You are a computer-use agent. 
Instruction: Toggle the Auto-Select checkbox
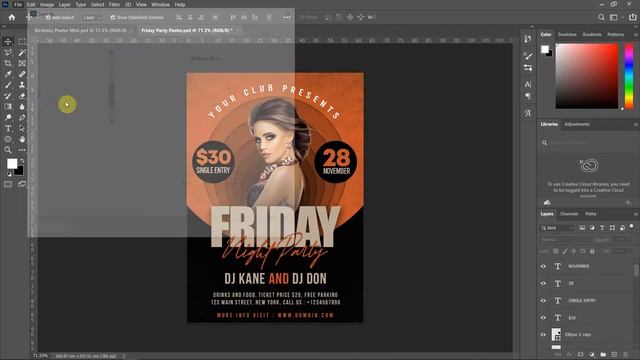[x=48, y=18]
